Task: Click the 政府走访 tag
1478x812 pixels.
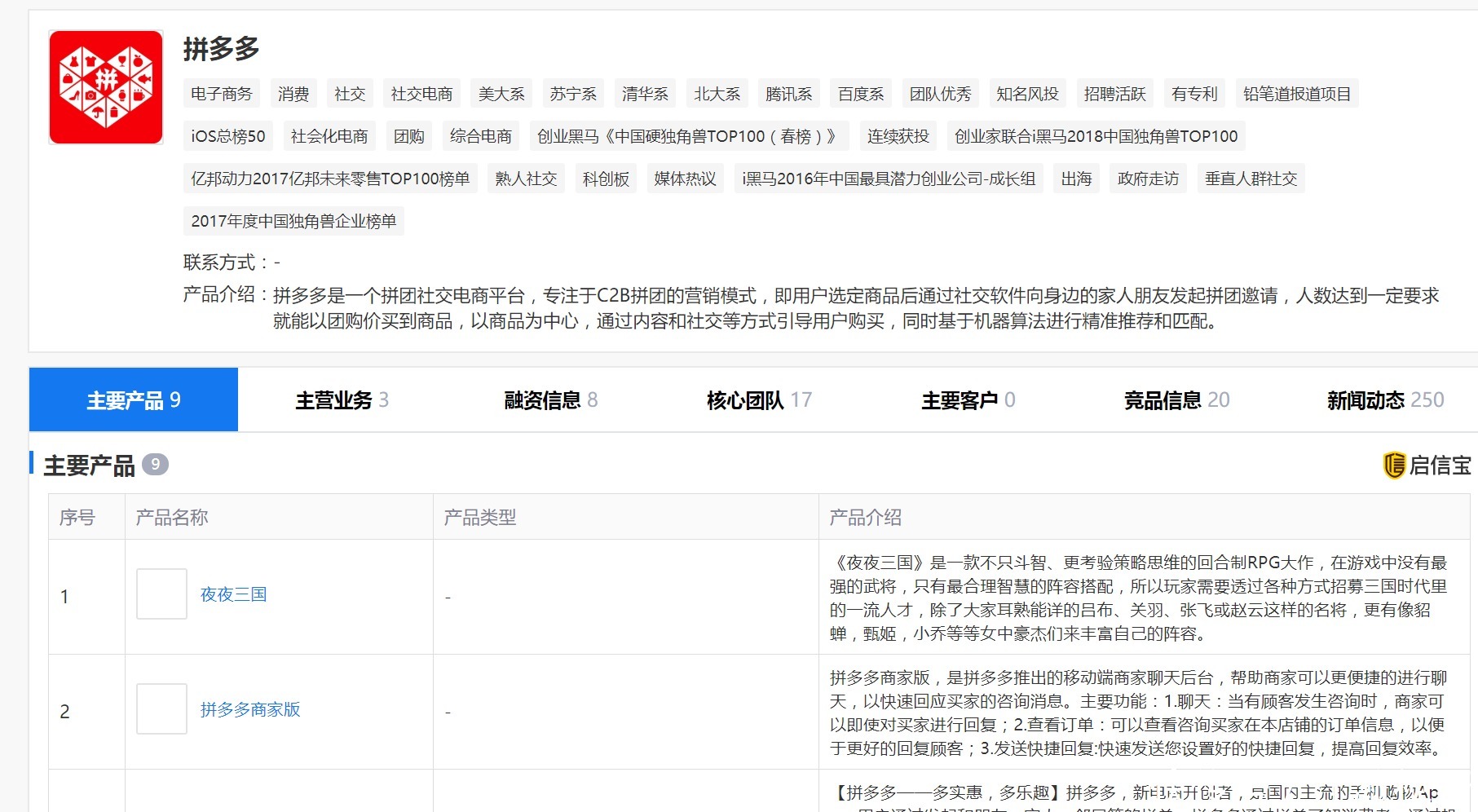Action: (x=1148, y=179)
